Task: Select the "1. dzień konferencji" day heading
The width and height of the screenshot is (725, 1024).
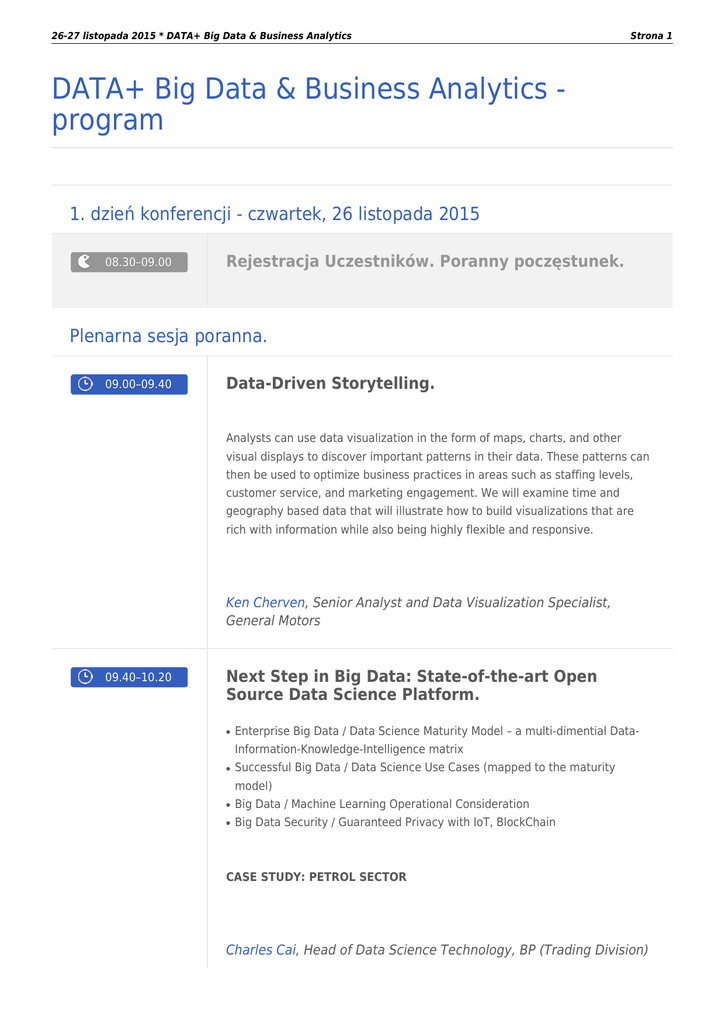Action: pyautogui.click(x=274, y=214)
